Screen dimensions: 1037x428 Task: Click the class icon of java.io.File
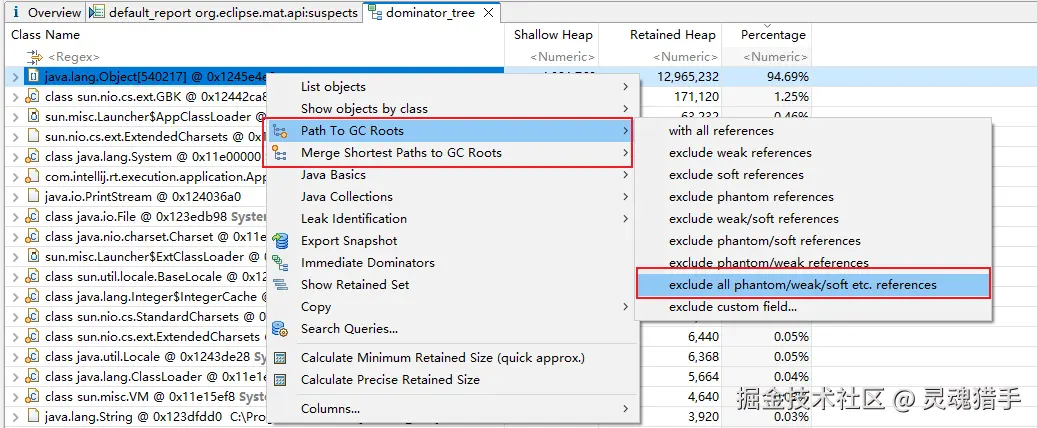pos(33,216)
